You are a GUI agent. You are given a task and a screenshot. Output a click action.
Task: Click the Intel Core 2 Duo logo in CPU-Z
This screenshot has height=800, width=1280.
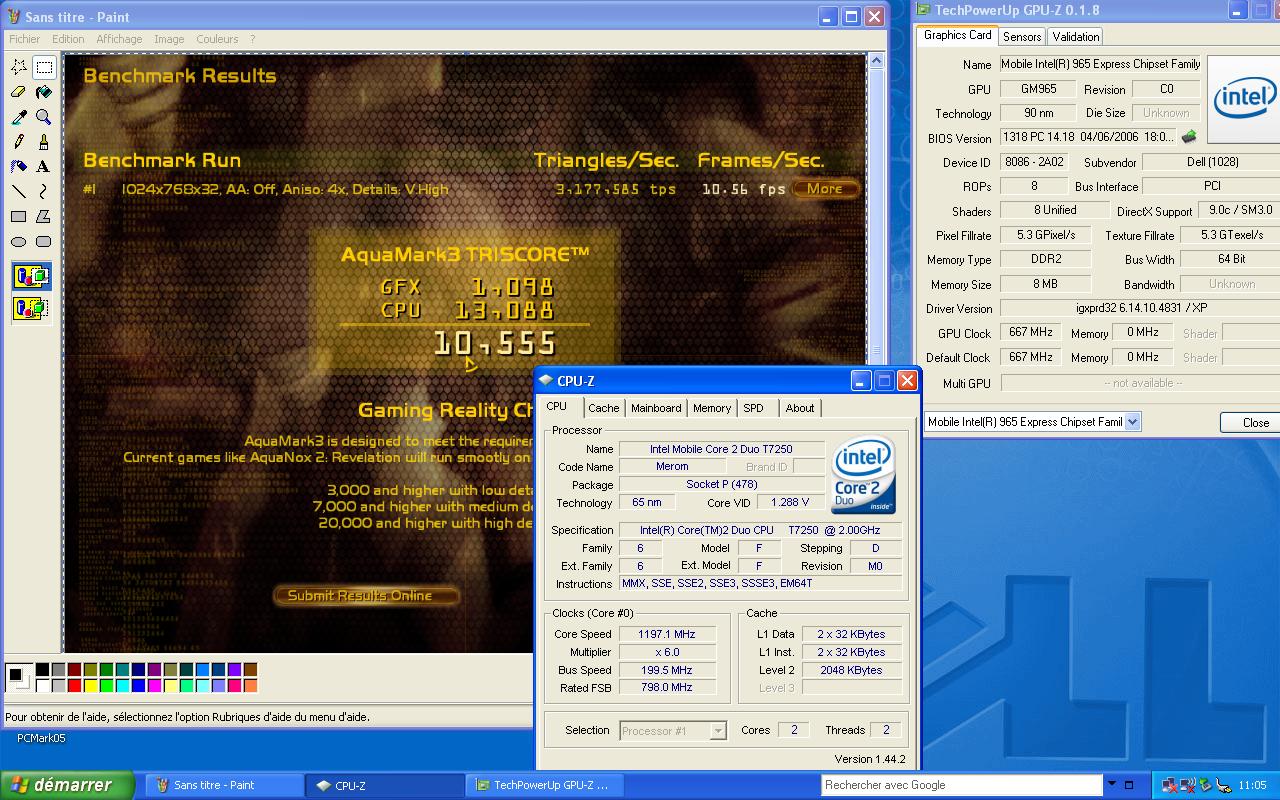862,475
